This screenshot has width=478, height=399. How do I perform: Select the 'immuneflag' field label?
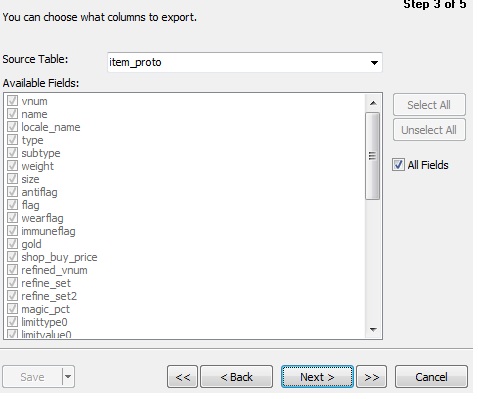tap(48, 231)
